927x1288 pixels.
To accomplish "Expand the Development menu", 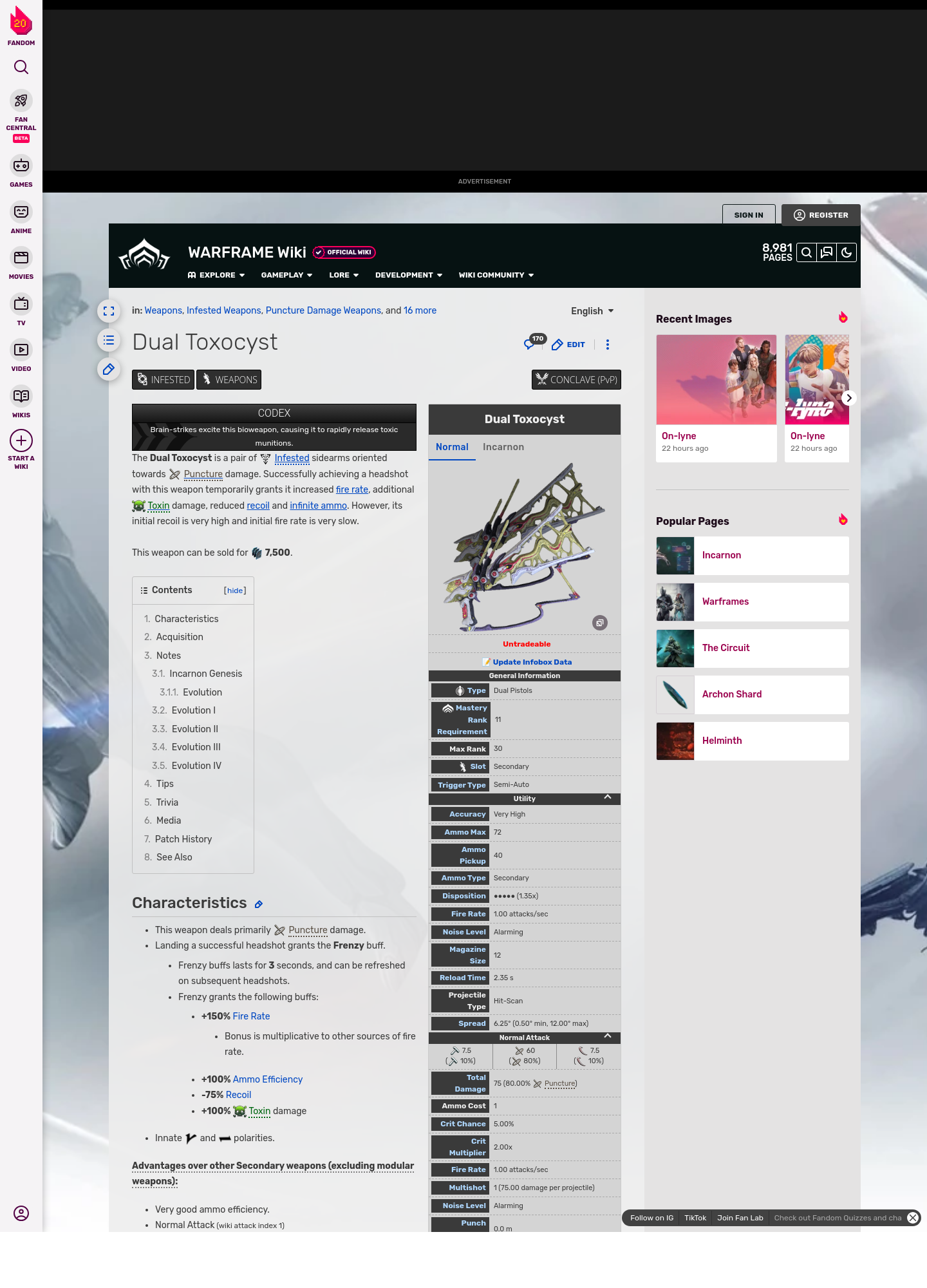I will [x=409, y=275].
